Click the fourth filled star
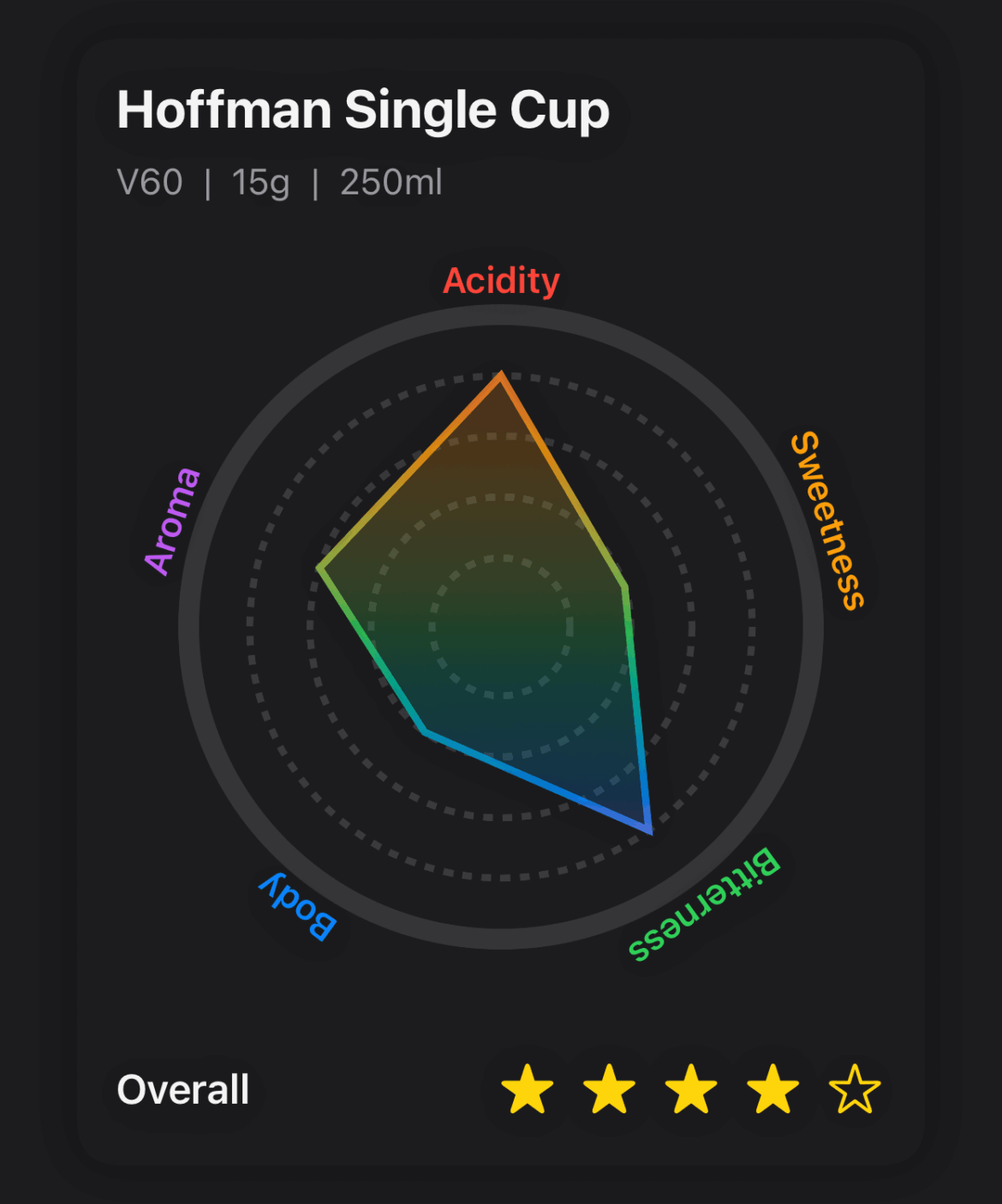The image size is (1002, 1204). click(772, 1089)
